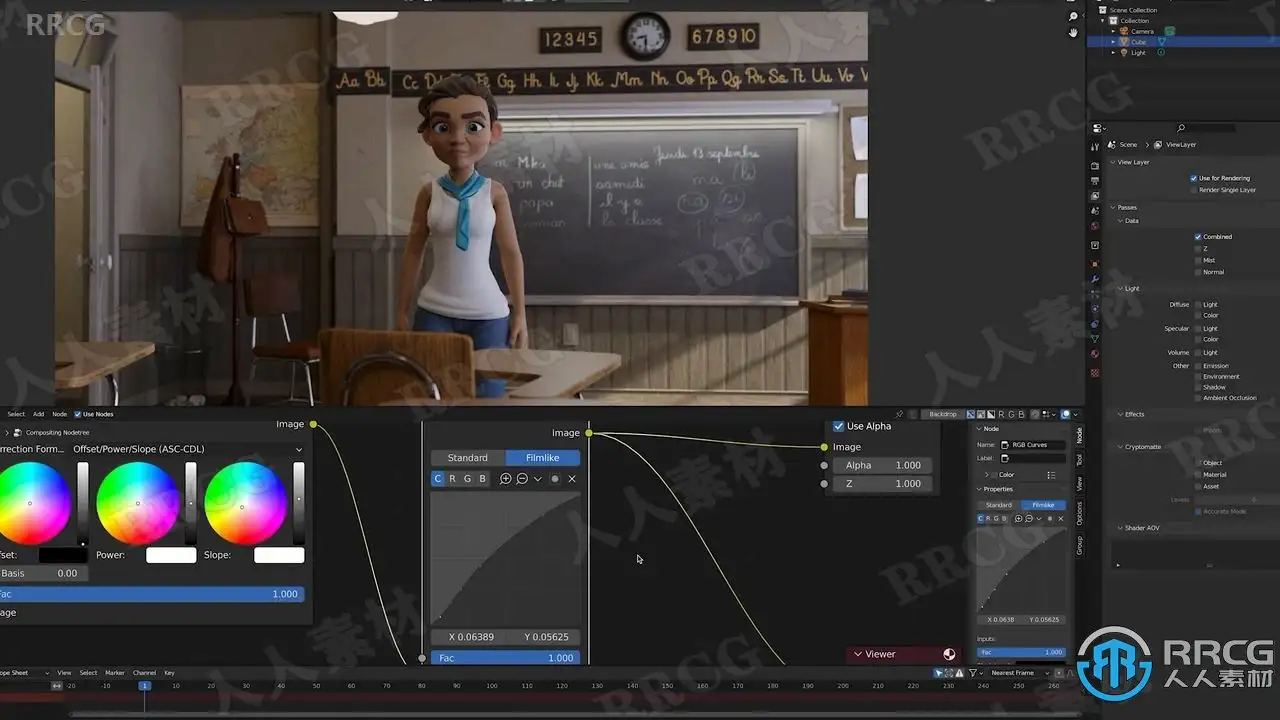
Task: Enable the Mist pass checkbox
Action: [x=1198, y=260]
